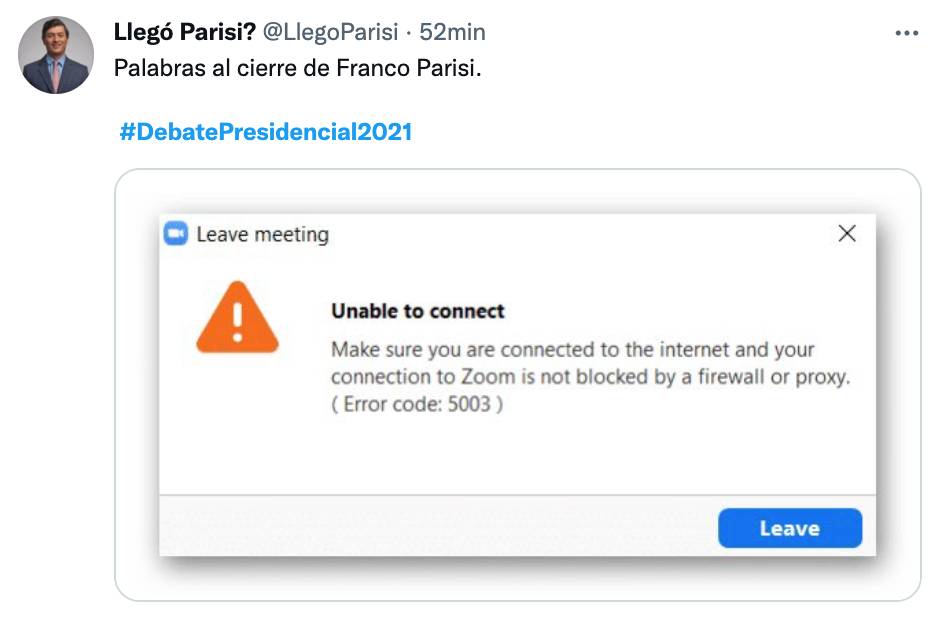The width and height of the screenshot is (942, 622).
Task: Open the tweet via the 52min timestamp
Action: tap(453, 32)
